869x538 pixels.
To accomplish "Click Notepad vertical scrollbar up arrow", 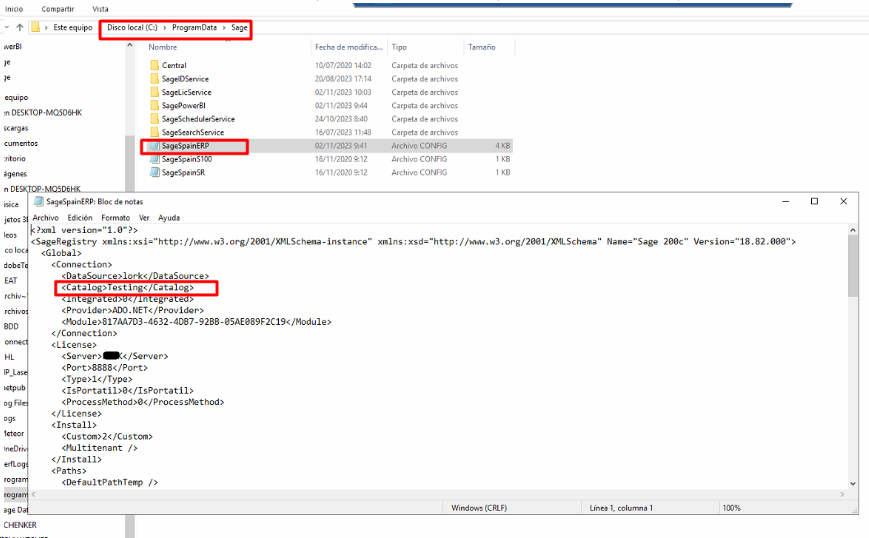I will click(x=853, y=229).
